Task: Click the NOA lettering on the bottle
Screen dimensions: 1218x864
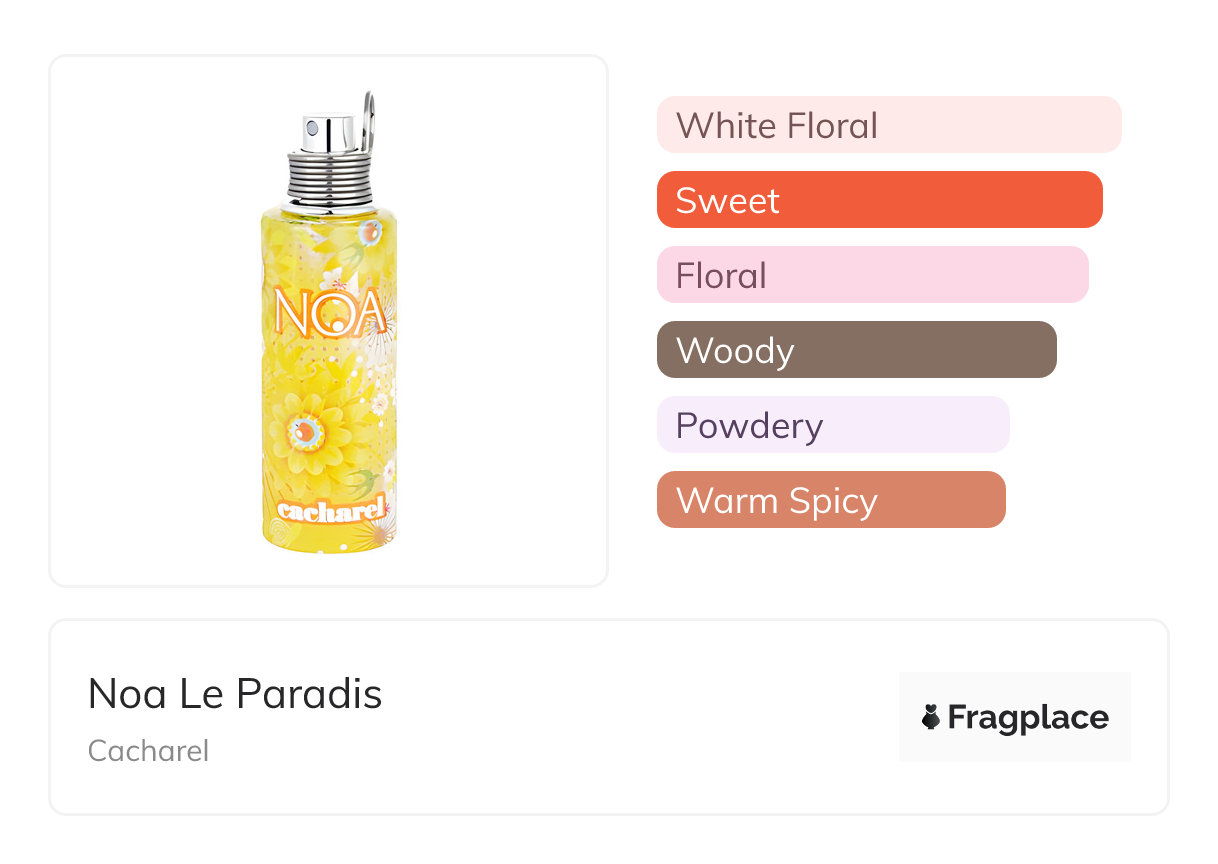Action: click(329, 312)
